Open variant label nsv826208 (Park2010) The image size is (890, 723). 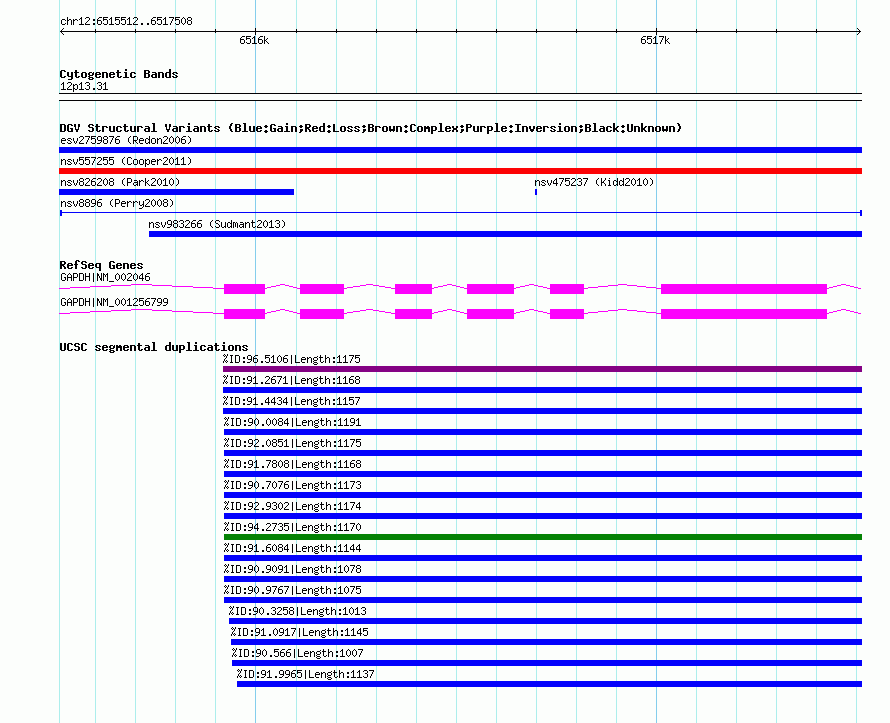(x=120, y=182)
